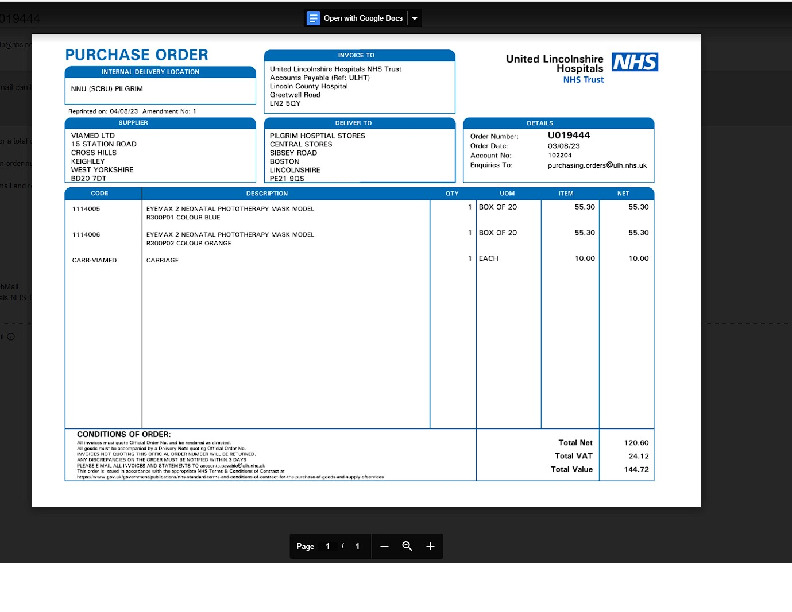Select the order number U019444
The width and height of the screenshot is (792, 612).
[x=568, y=134]
